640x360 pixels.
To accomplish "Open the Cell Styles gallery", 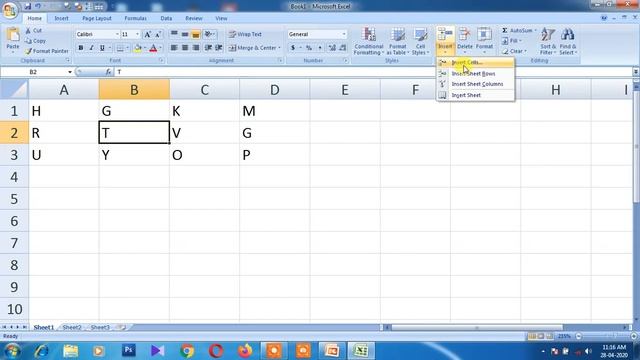I will point(420,41).
